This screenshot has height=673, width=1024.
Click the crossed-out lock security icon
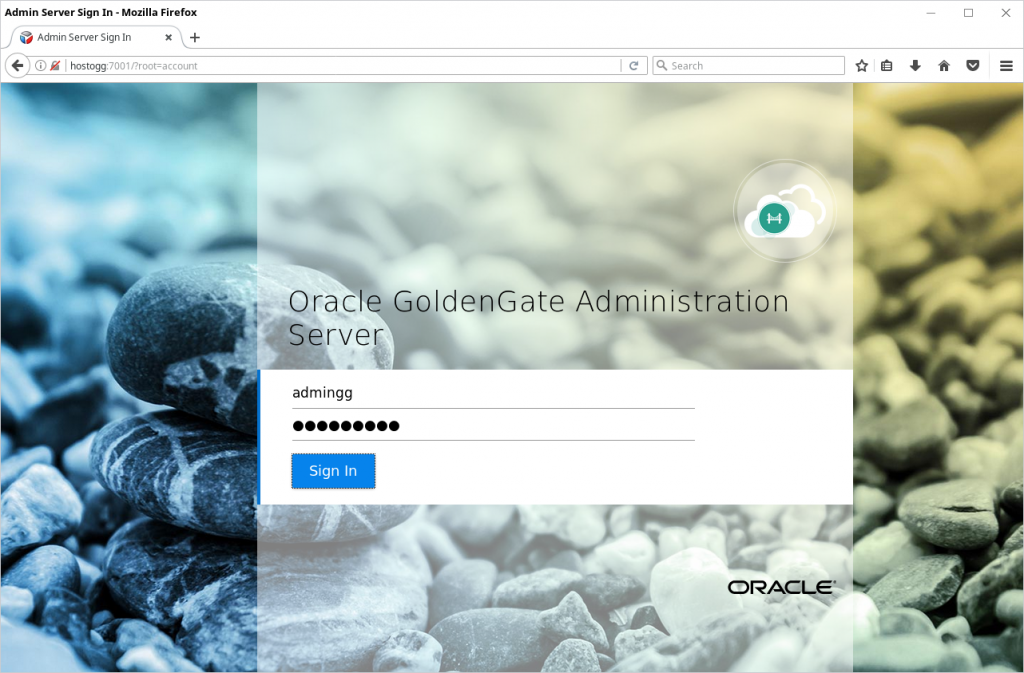pos(54,65)
